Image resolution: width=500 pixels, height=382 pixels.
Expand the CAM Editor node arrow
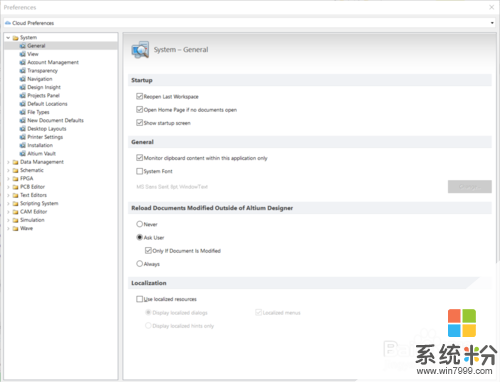click(x=8, y=212)
